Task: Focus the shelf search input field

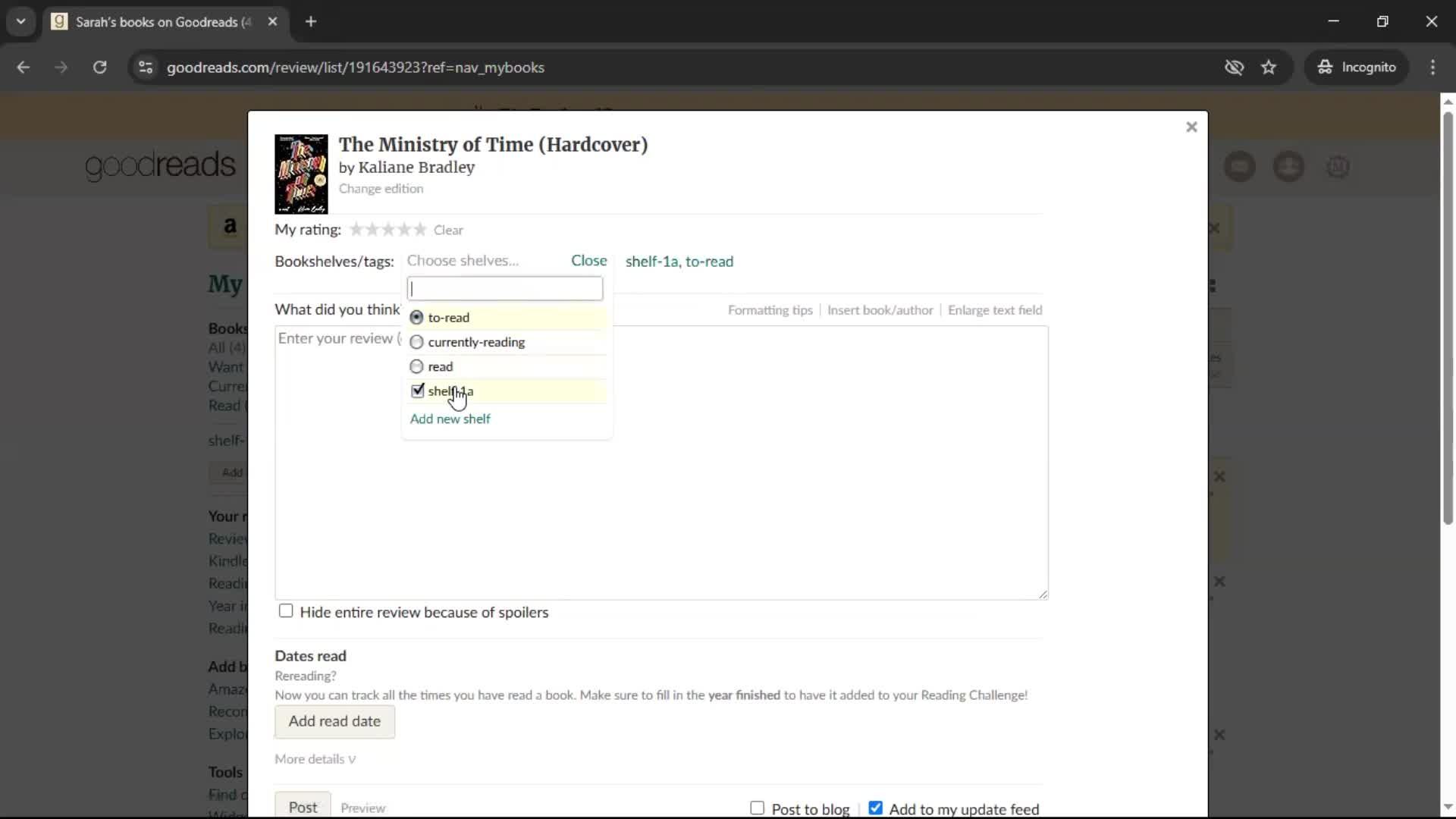Action: pos(505,289)
